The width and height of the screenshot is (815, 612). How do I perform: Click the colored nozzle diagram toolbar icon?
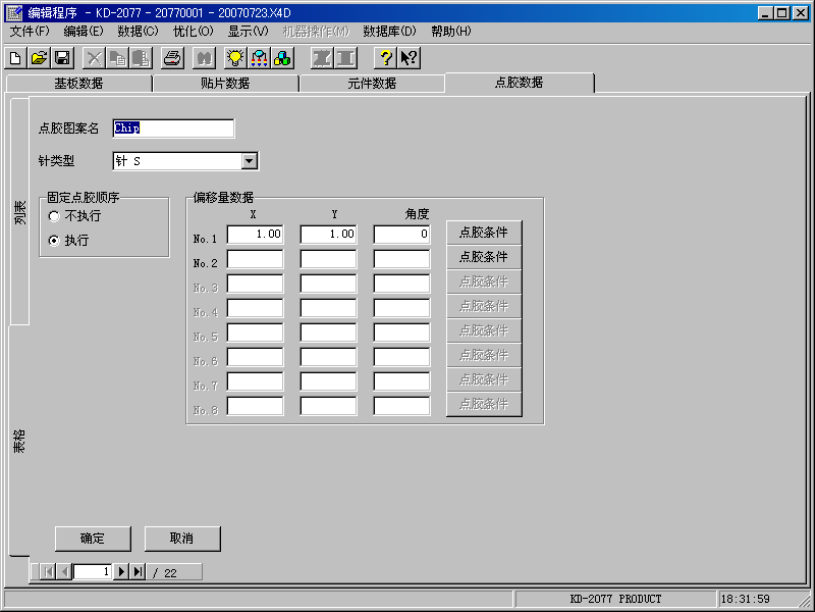click(x=259, y=58)
